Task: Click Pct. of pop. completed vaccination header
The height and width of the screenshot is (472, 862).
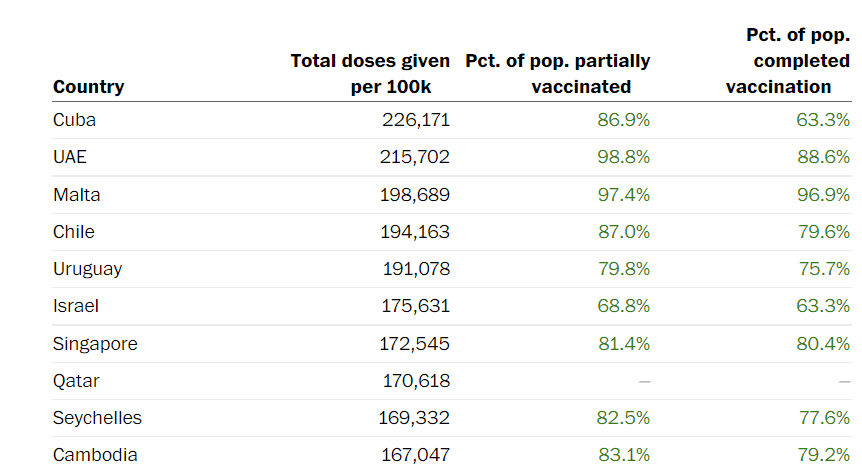Action: (x=788, y=61)
